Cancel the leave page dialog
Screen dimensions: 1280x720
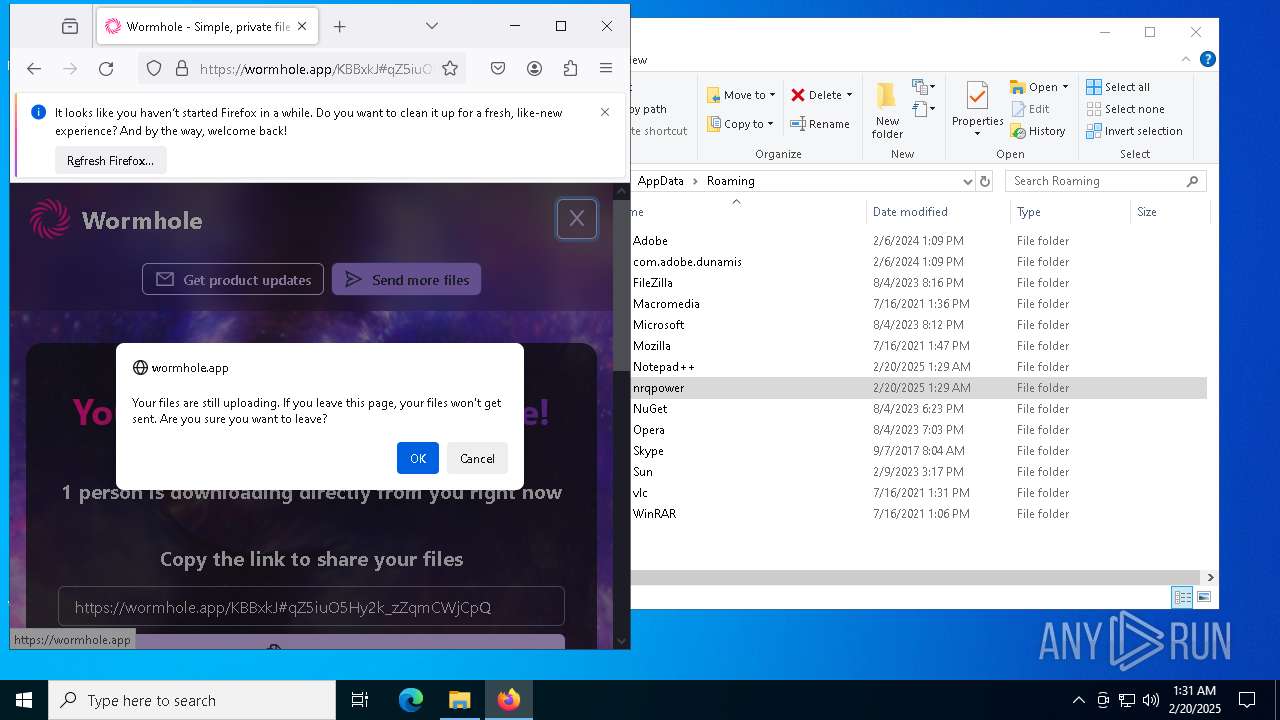[477, 458]
